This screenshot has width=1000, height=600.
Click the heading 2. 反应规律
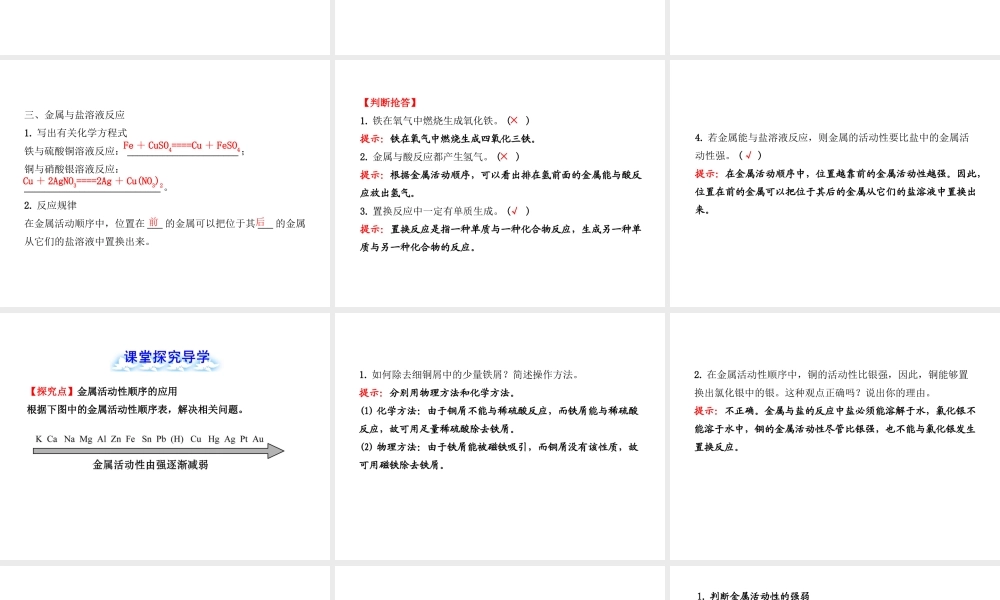(x=50, y=205)
